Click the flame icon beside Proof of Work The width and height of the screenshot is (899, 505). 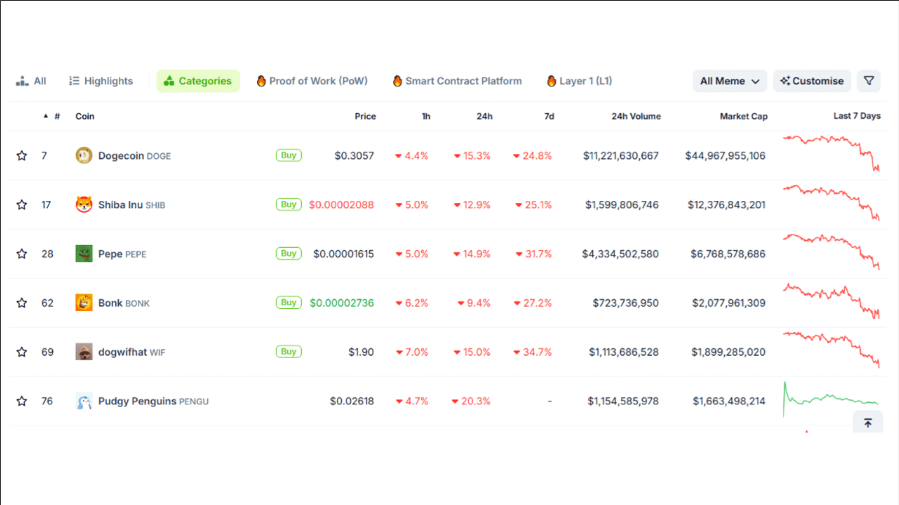pyautogui.click(x=261, y=81)
